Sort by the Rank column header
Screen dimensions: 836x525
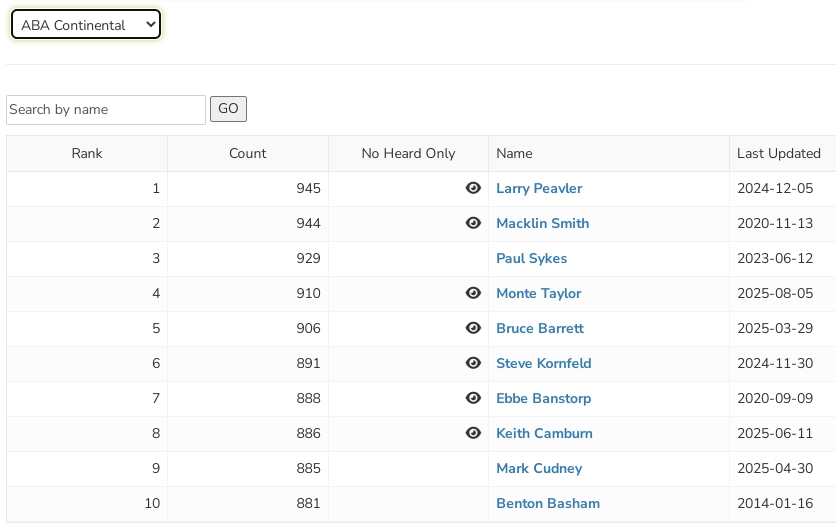(87, 153)
